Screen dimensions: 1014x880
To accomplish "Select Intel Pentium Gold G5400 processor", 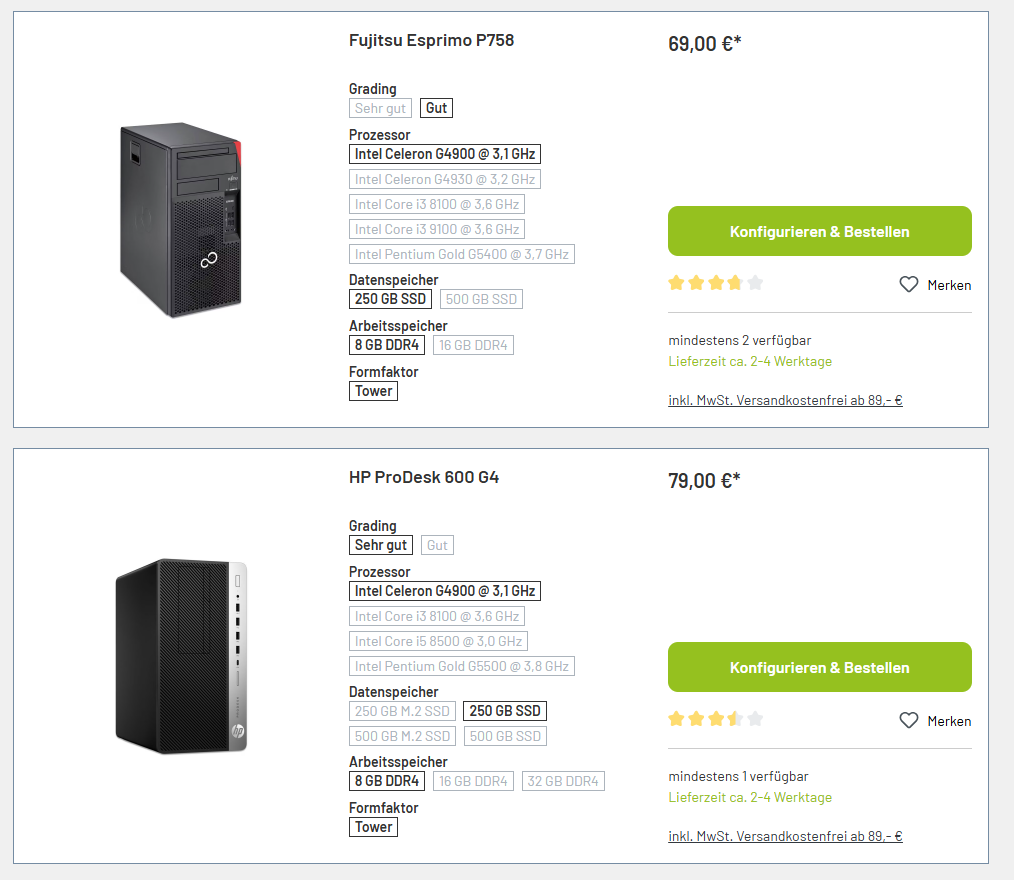I will [x=462, y=254].
